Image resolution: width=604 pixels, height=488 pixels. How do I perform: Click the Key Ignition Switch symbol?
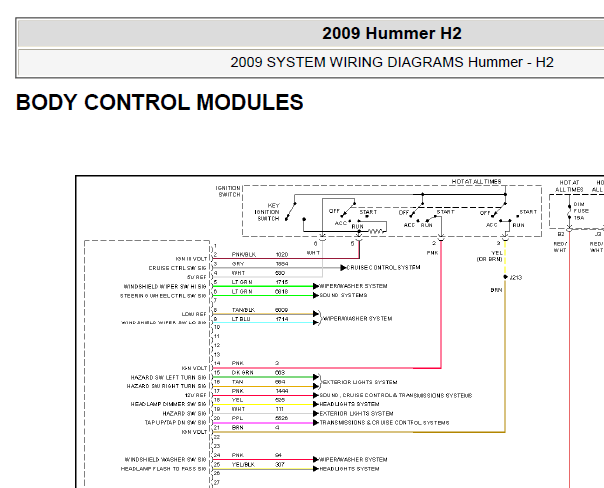coord(267,212)
